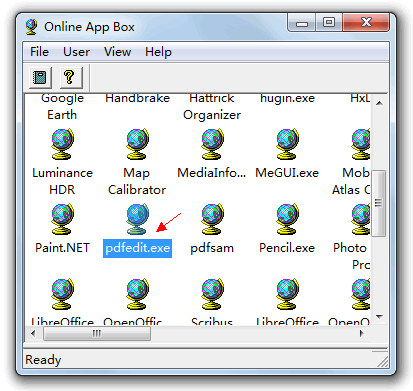Viewport: 413px width, 391px height.
Task: Click the Ready status bar text
Action: [x=43, y=360]
